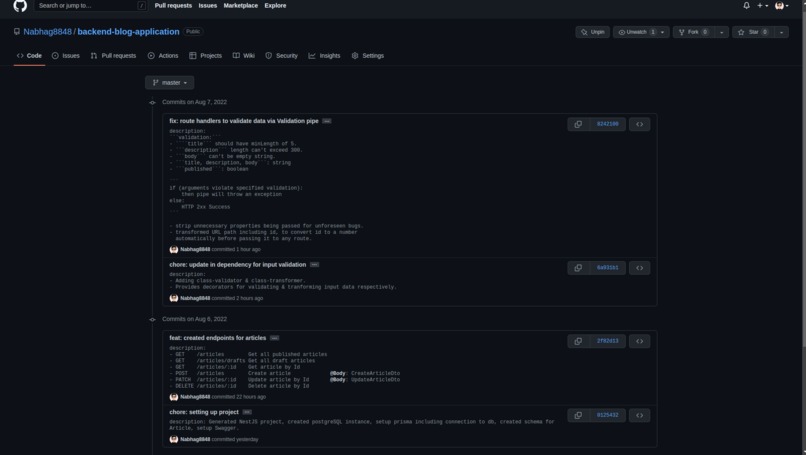This screenshot has height=455, width=806.
Task: Open the plus create-new menu
Action: point(762,6)
